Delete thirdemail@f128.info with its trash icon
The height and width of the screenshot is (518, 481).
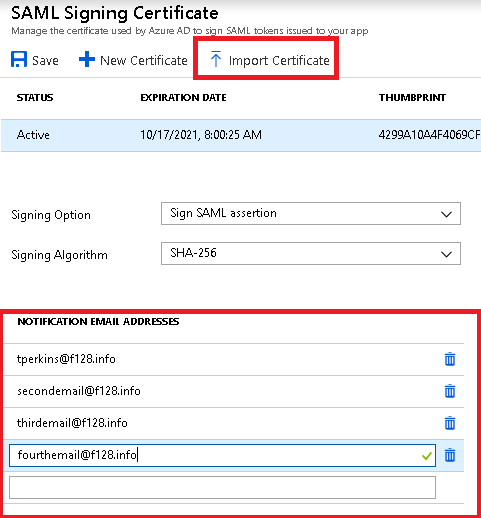pyautogui.click(x=450, y=423)
